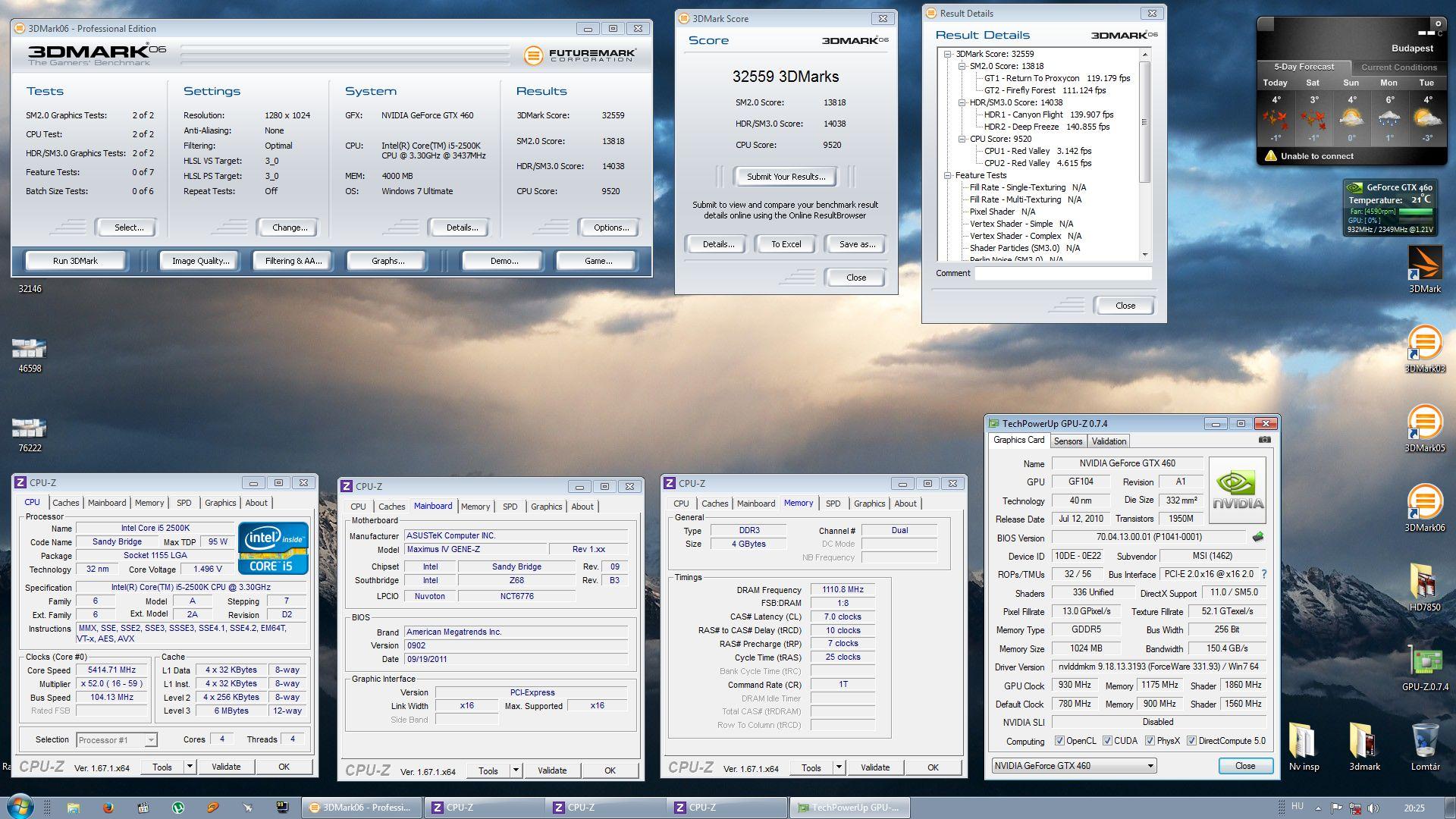Open Caches tab in CPU-Z CPU window

point(65,503)
